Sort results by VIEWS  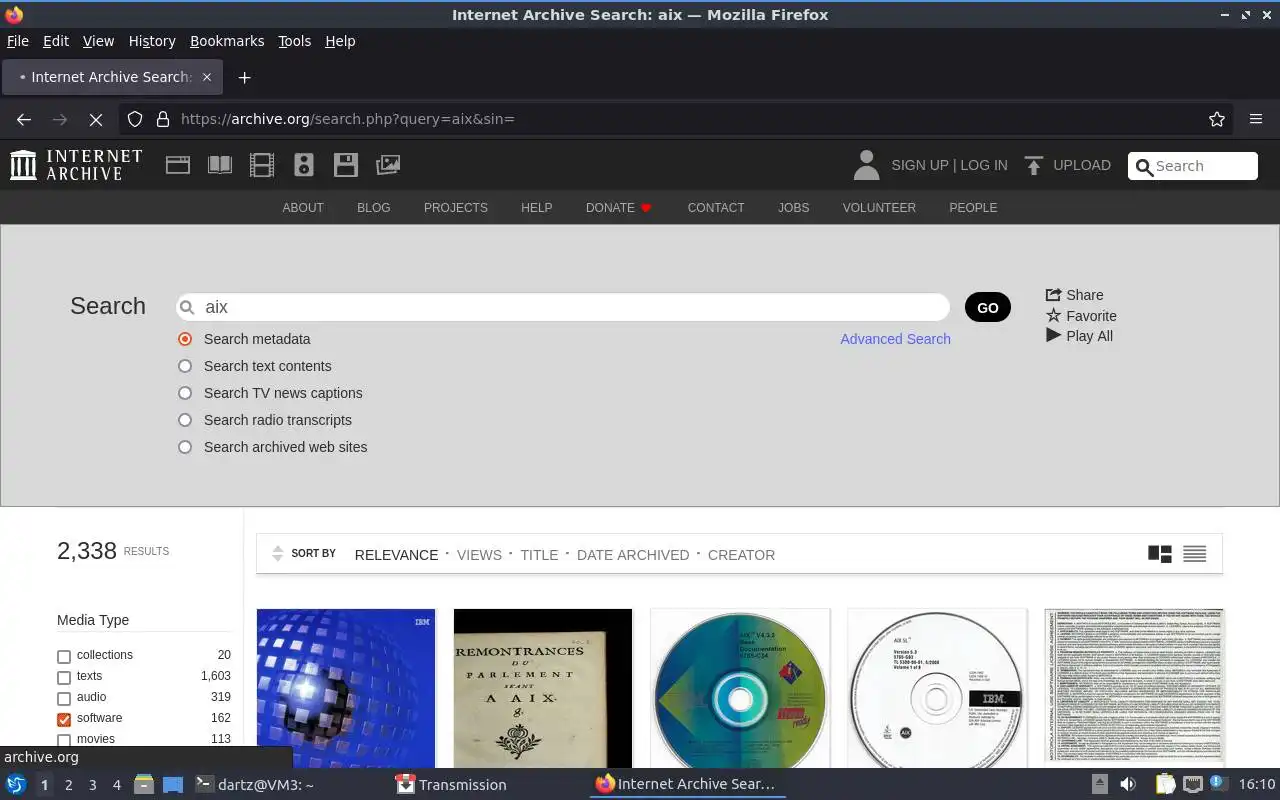(x=479, y=555)
